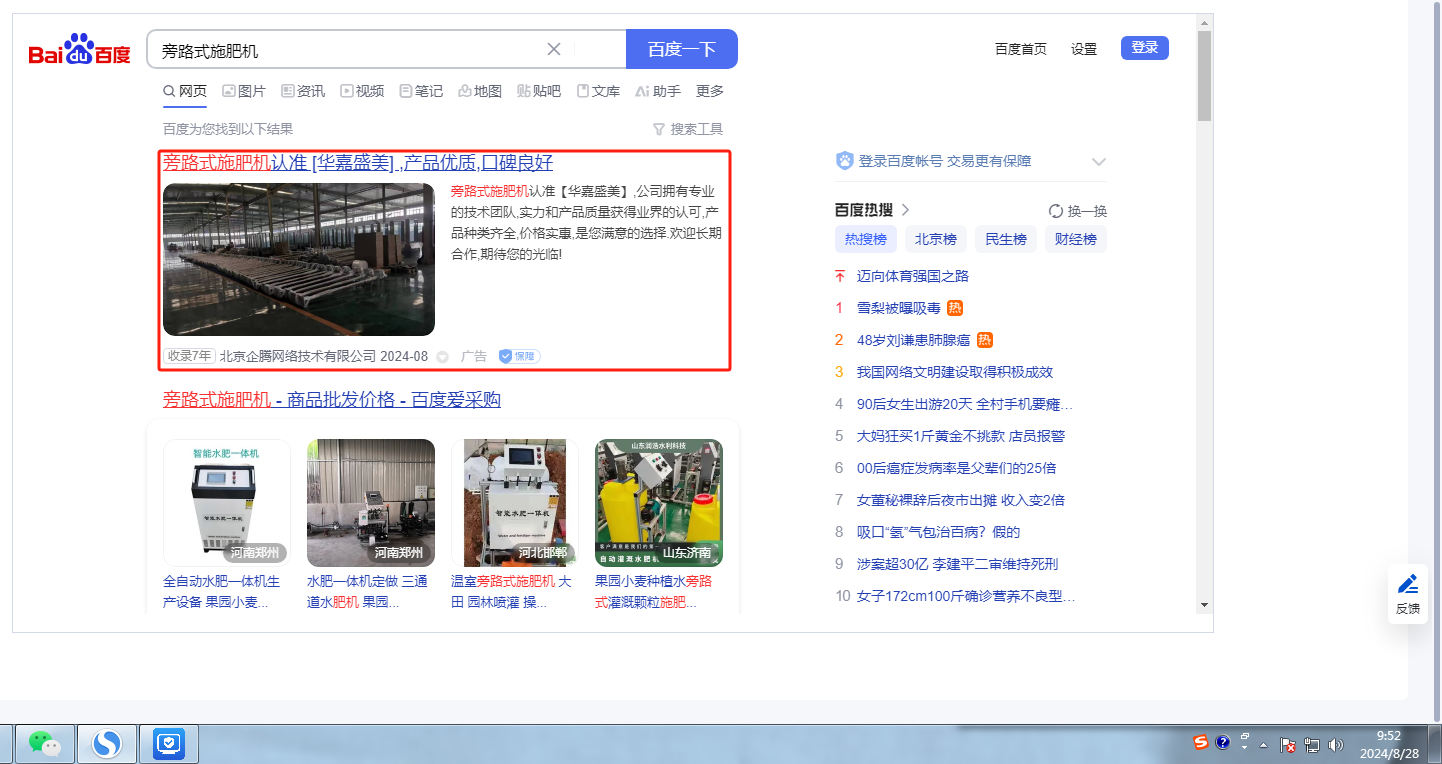Click the page vertical scrollbar thumb

pos(1204,75)
